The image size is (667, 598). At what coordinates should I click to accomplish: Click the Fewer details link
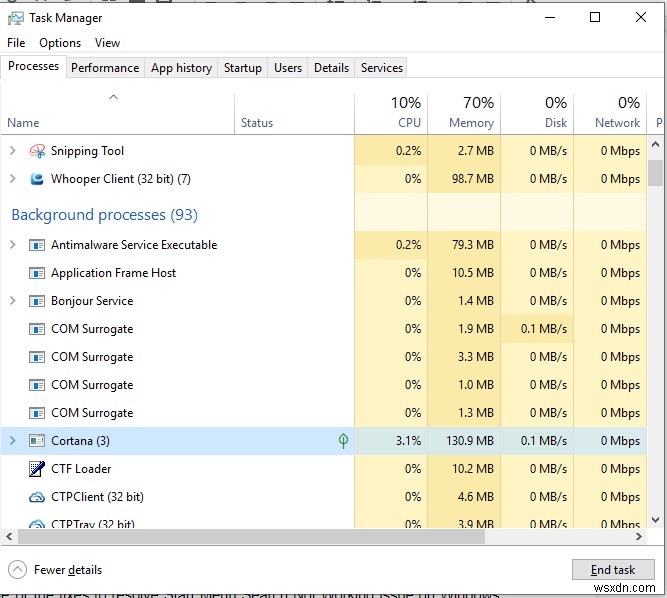point(68,570)
